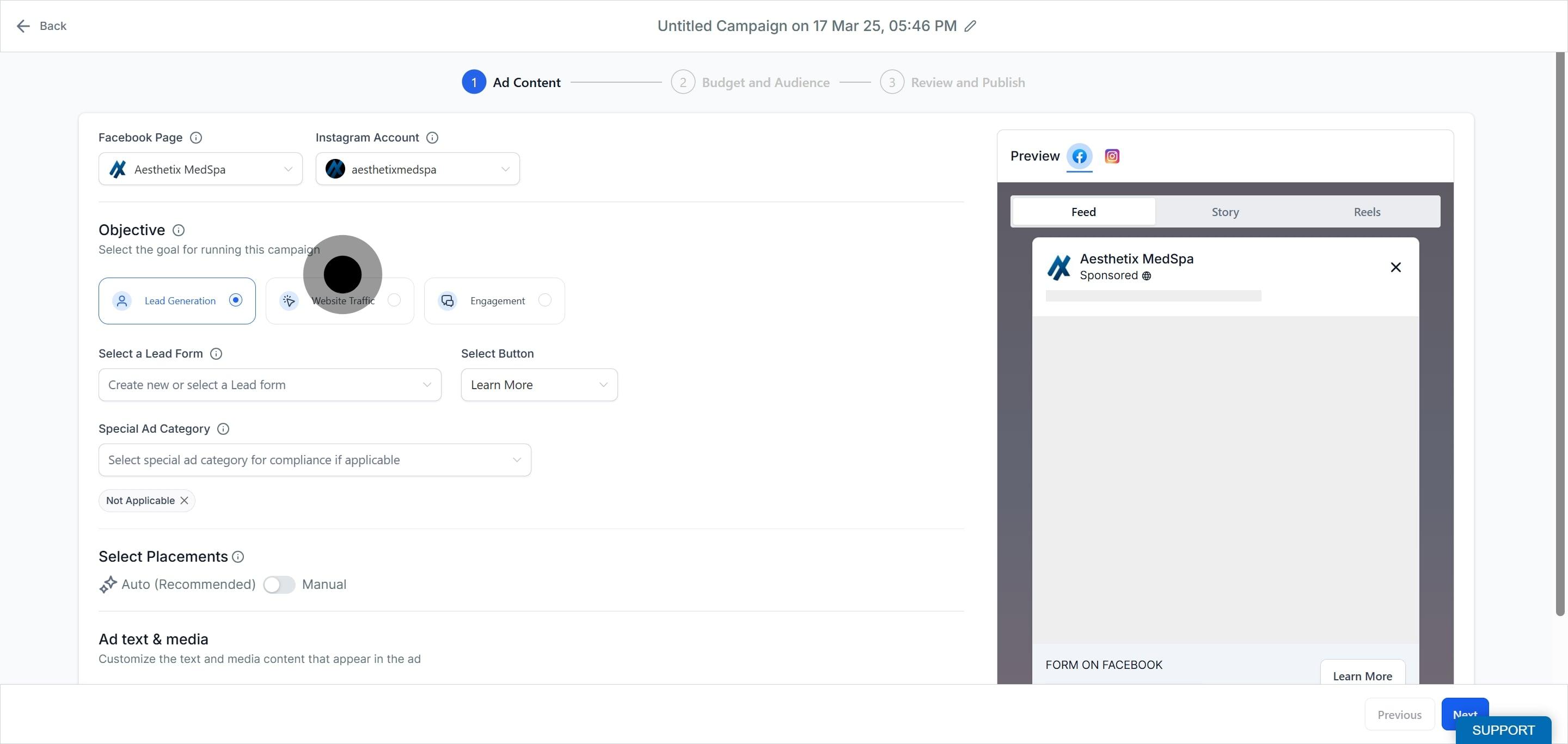This screenshot has width=1568, height=744.
Task: Click the Website Traffic cursor icon
Action: 289,300
